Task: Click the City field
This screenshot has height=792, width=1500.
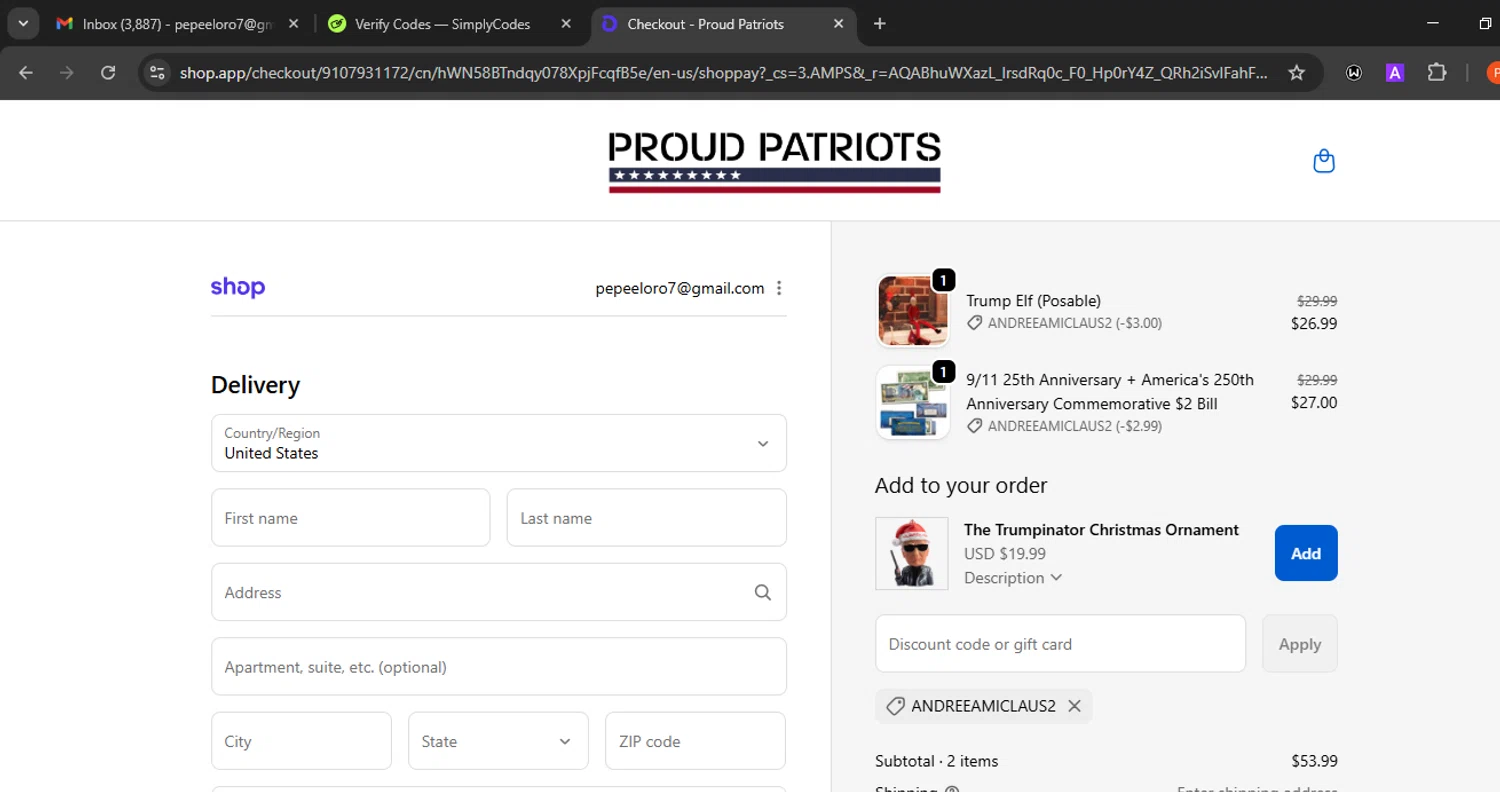Action: click(x=301, y=741)
